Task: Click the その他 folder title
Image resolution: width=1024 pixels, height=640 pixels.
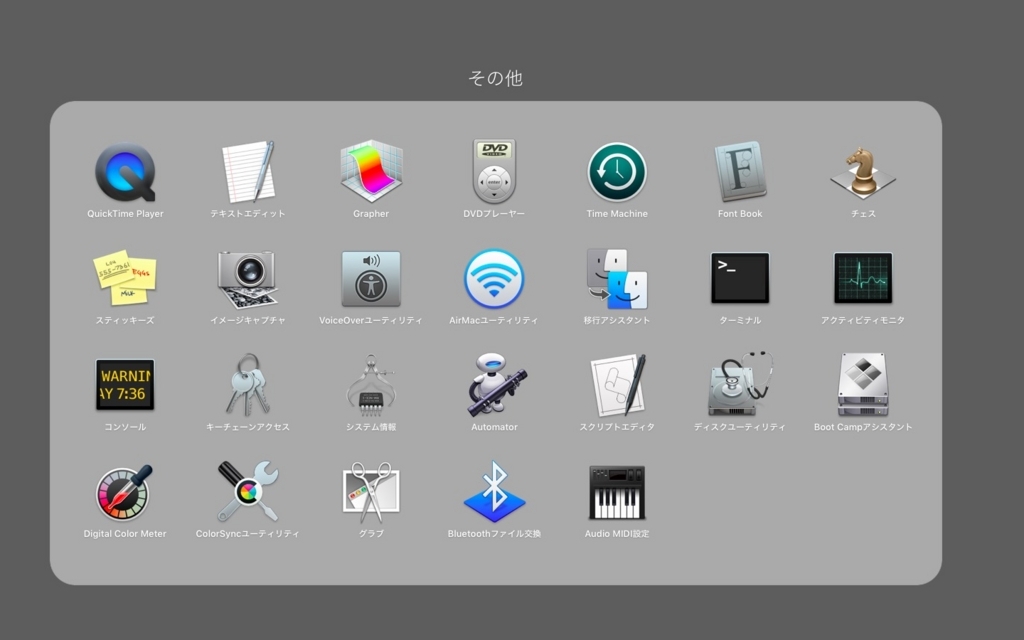Action: pos(496,78)
